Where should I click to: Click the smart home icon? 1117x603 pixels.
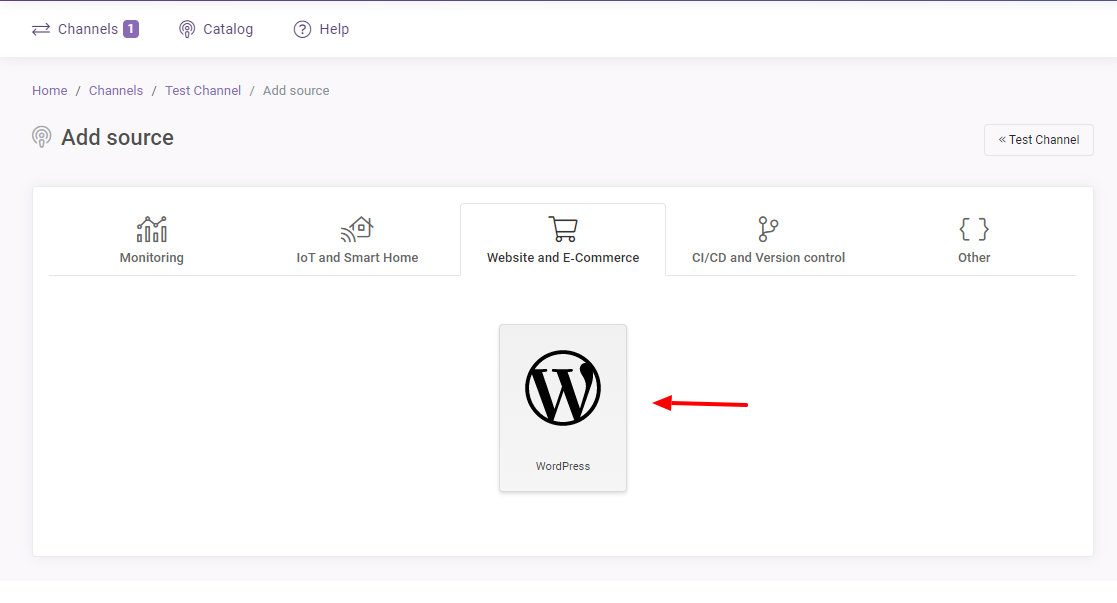[358, 230]
